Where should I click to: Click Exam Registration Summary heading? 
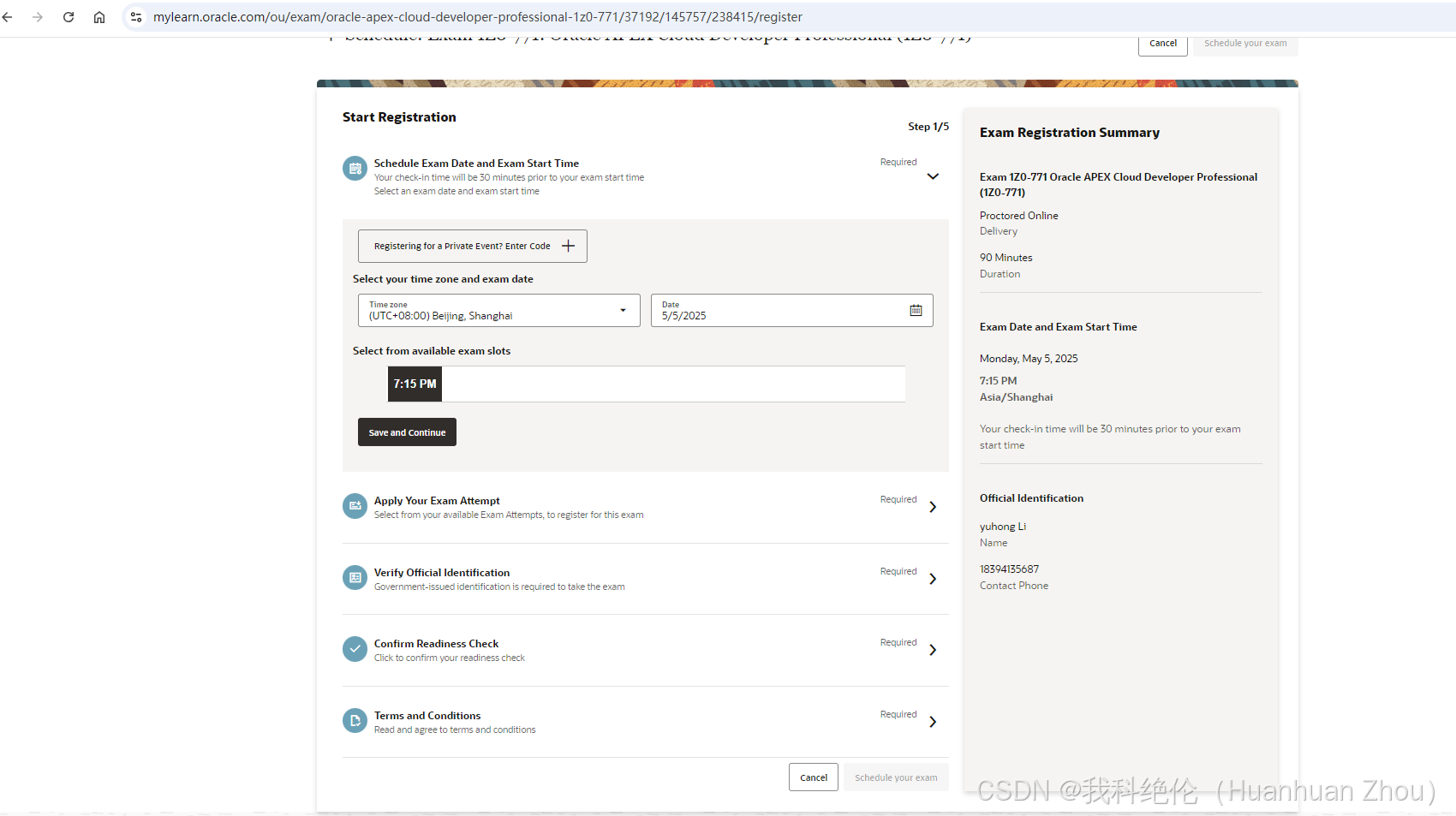(x=1070, y=133)
